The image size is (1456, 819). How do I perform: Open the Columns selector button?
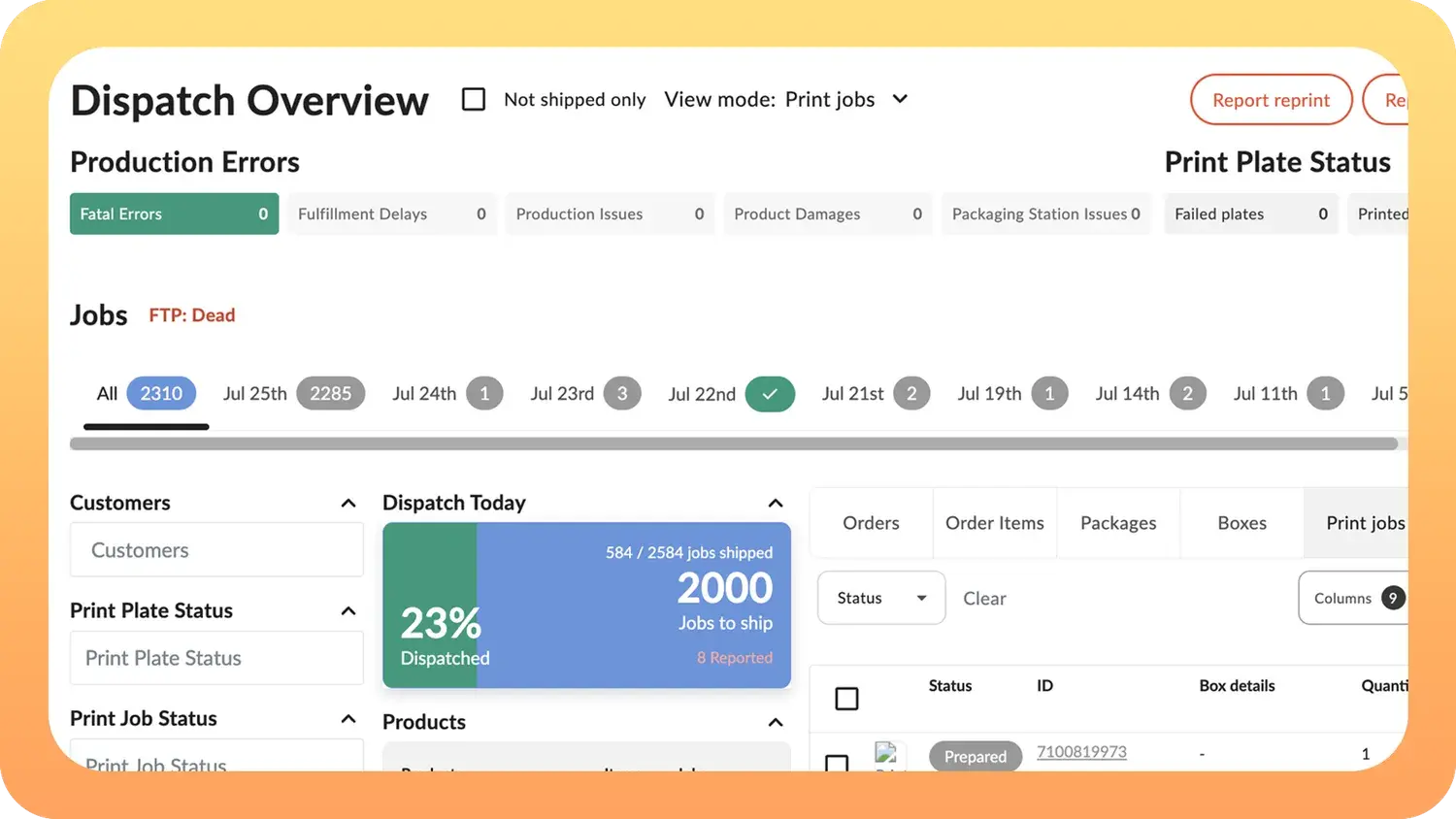coord(1354,598)
